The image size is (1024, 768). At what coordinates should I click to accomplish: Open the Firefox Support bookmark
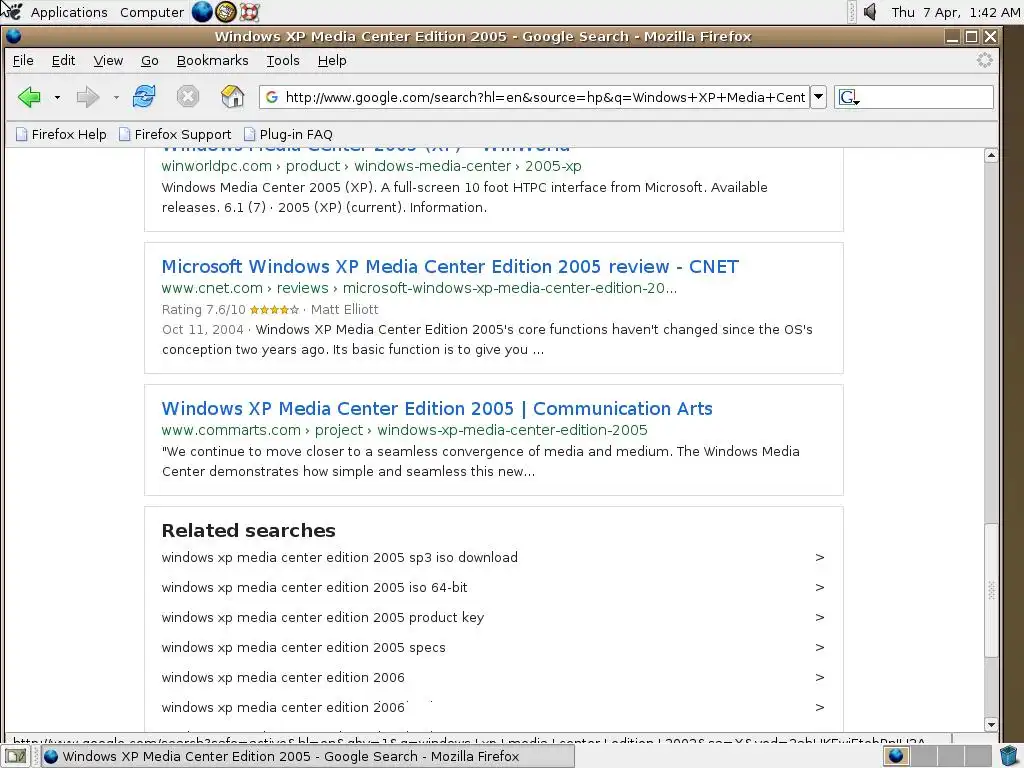[x=175, y=135]
